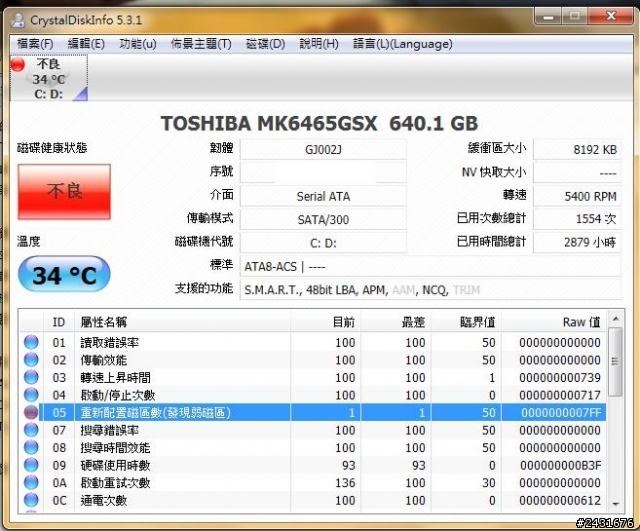Click the 屬性名稱 column header

(x=182, y=322)
